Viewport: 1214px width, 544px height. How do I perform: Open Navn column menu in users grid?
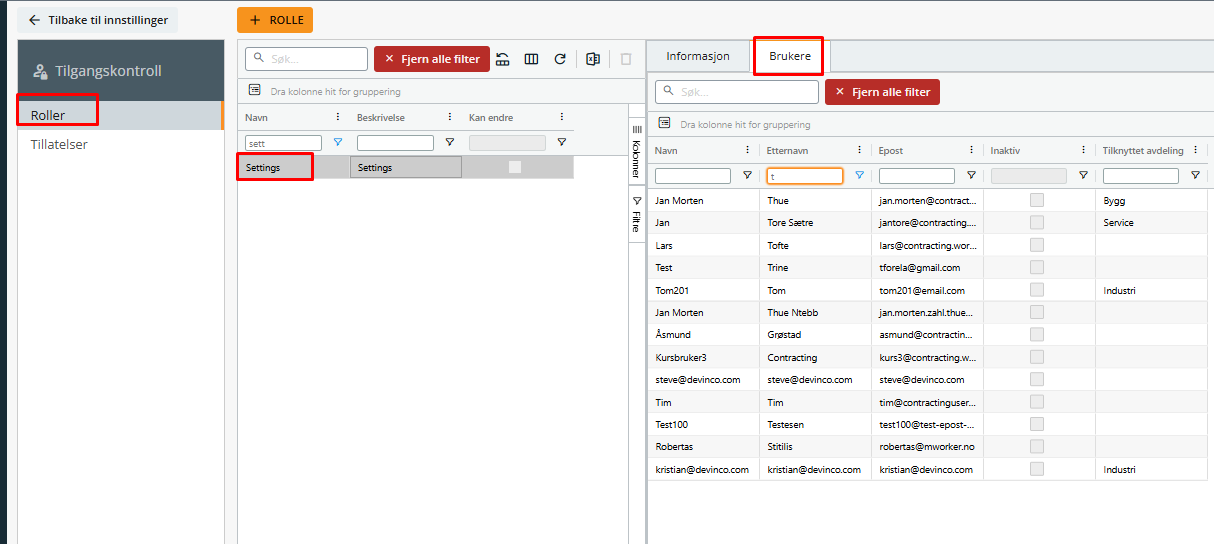click(x=747, y=150)
